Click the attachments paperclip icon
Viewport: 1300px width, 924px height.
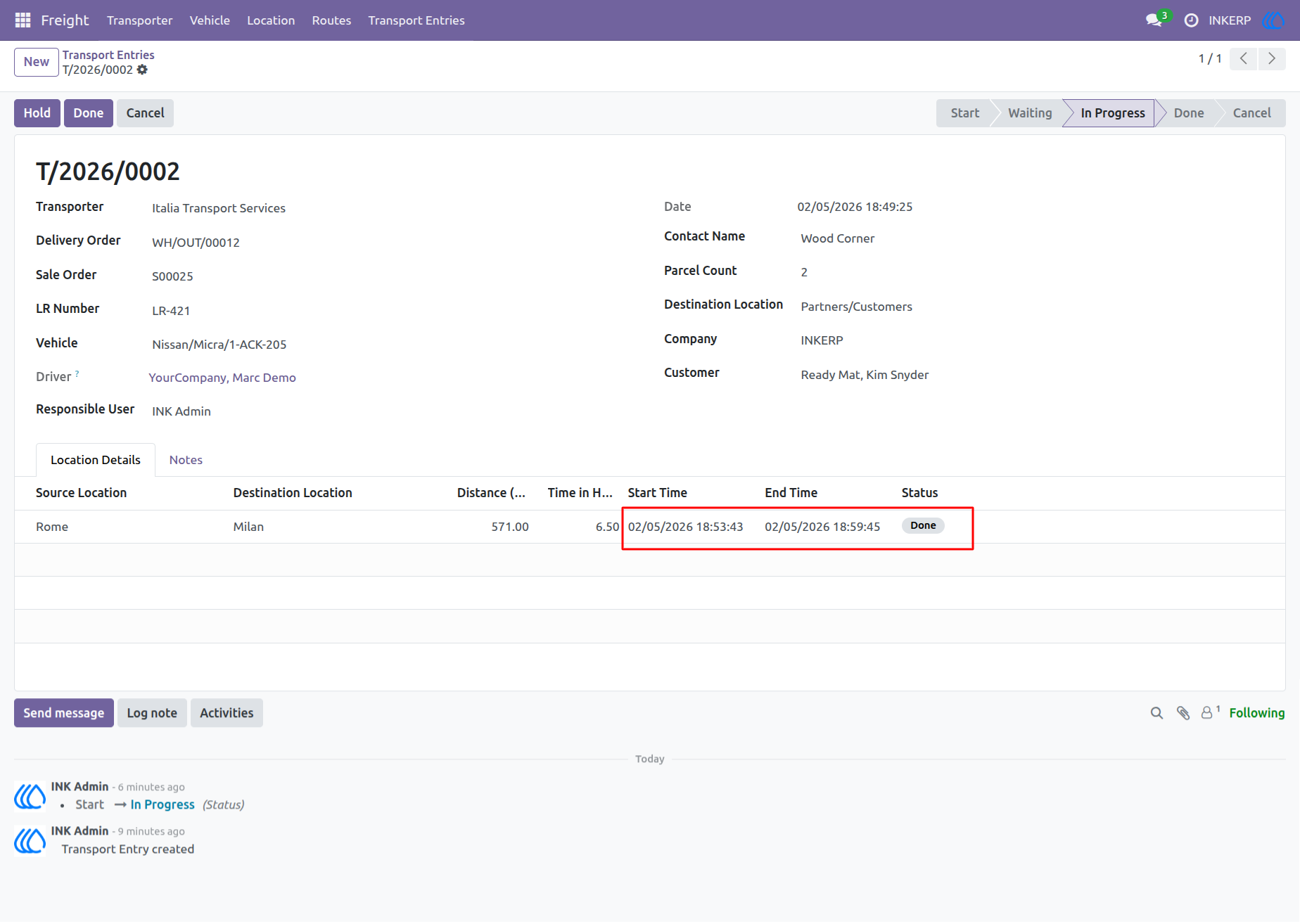[1183, 713]
